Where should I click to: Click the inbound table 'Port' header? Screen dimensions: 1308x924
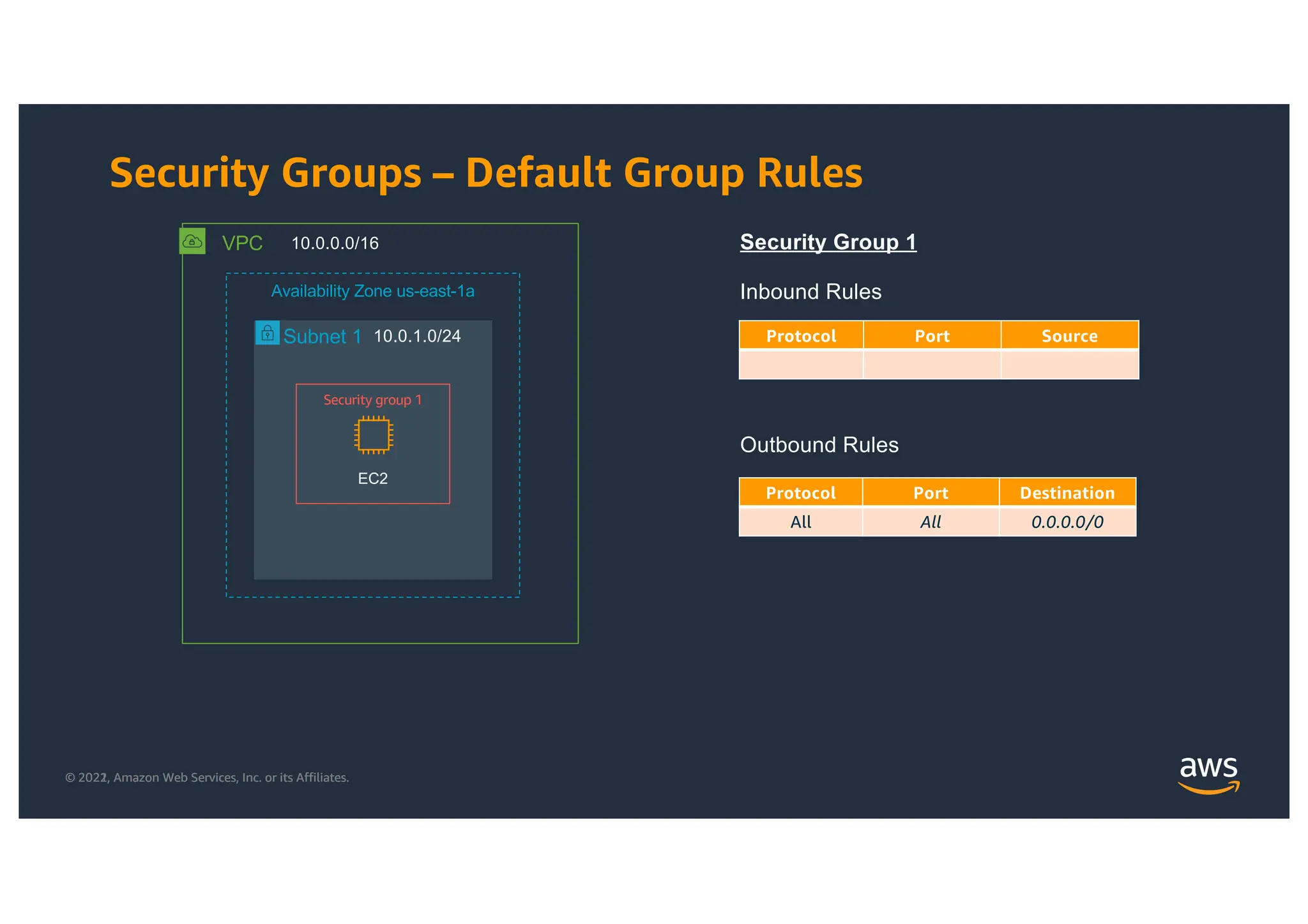(x=932, y=335)
